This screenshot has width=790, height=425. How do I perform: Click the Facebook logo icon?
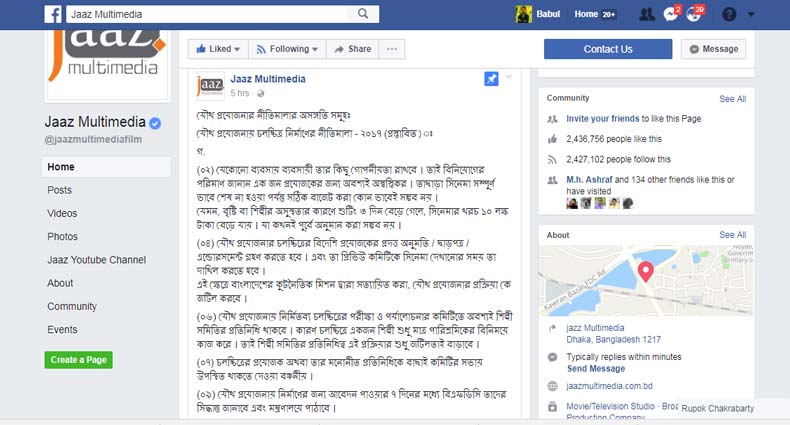(53, 14)
